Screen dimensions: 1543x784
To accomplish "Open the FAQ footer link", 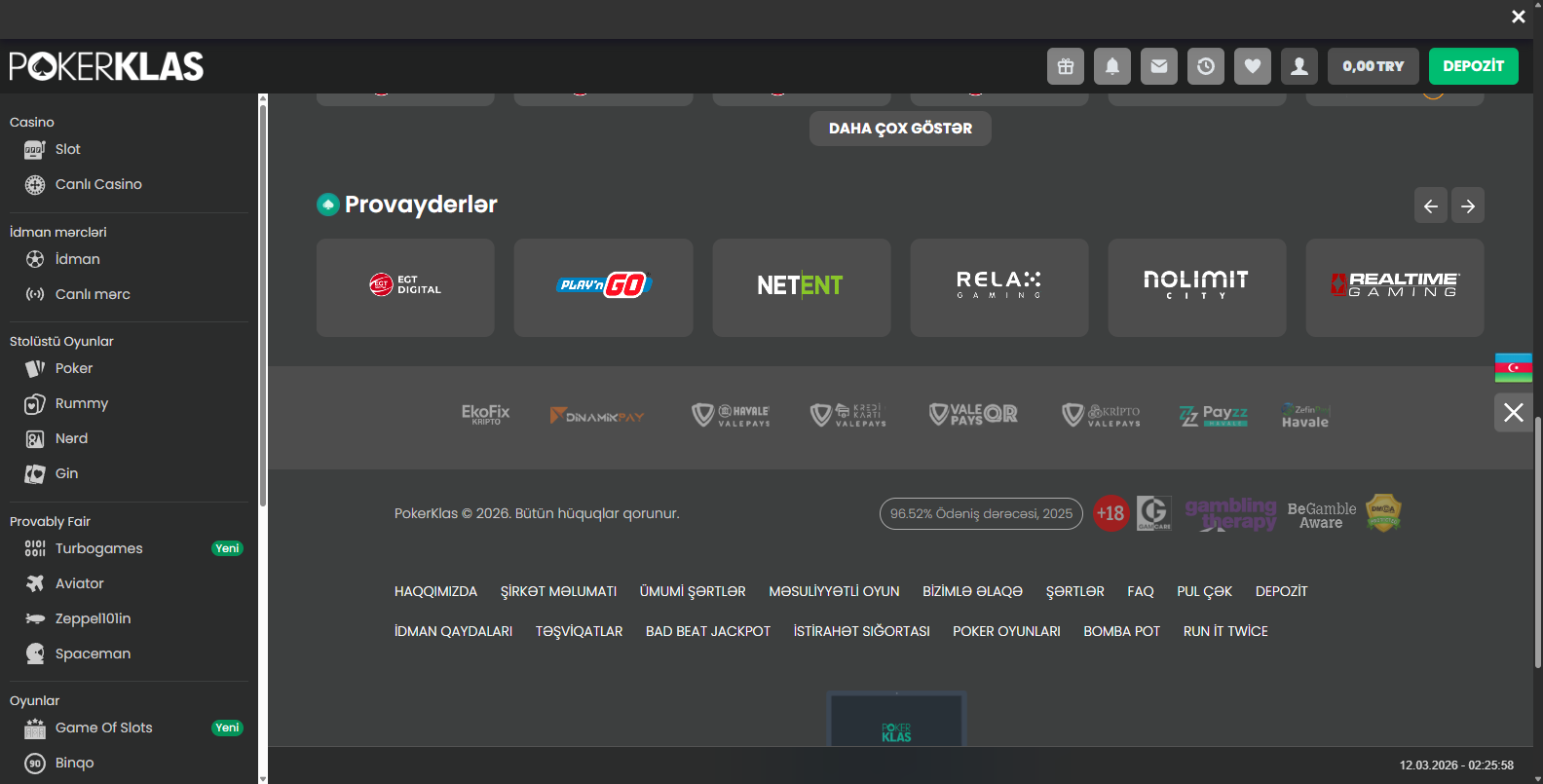I will tap(1140, 591).
